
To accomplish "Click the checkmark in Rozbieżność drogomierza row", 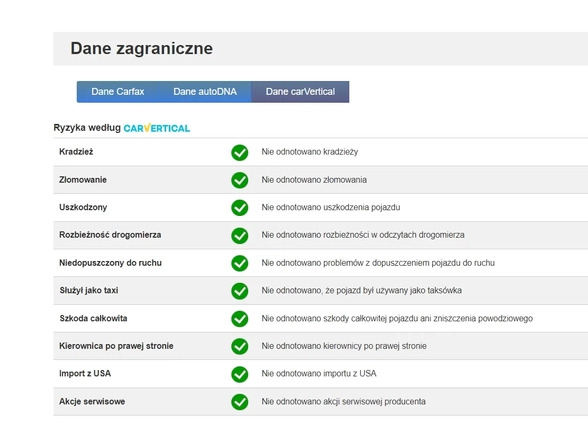I will coord(240,236).
